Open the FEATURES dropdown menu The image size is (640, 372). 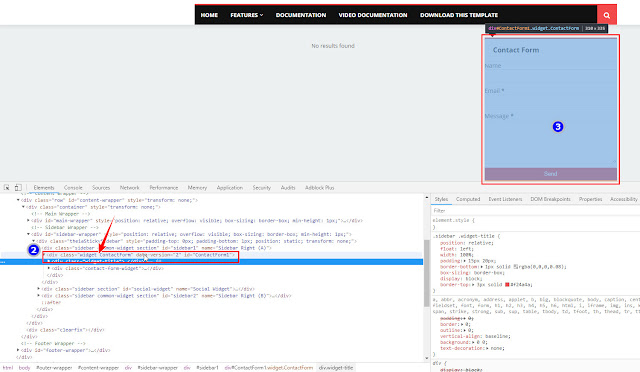[247, 15]
